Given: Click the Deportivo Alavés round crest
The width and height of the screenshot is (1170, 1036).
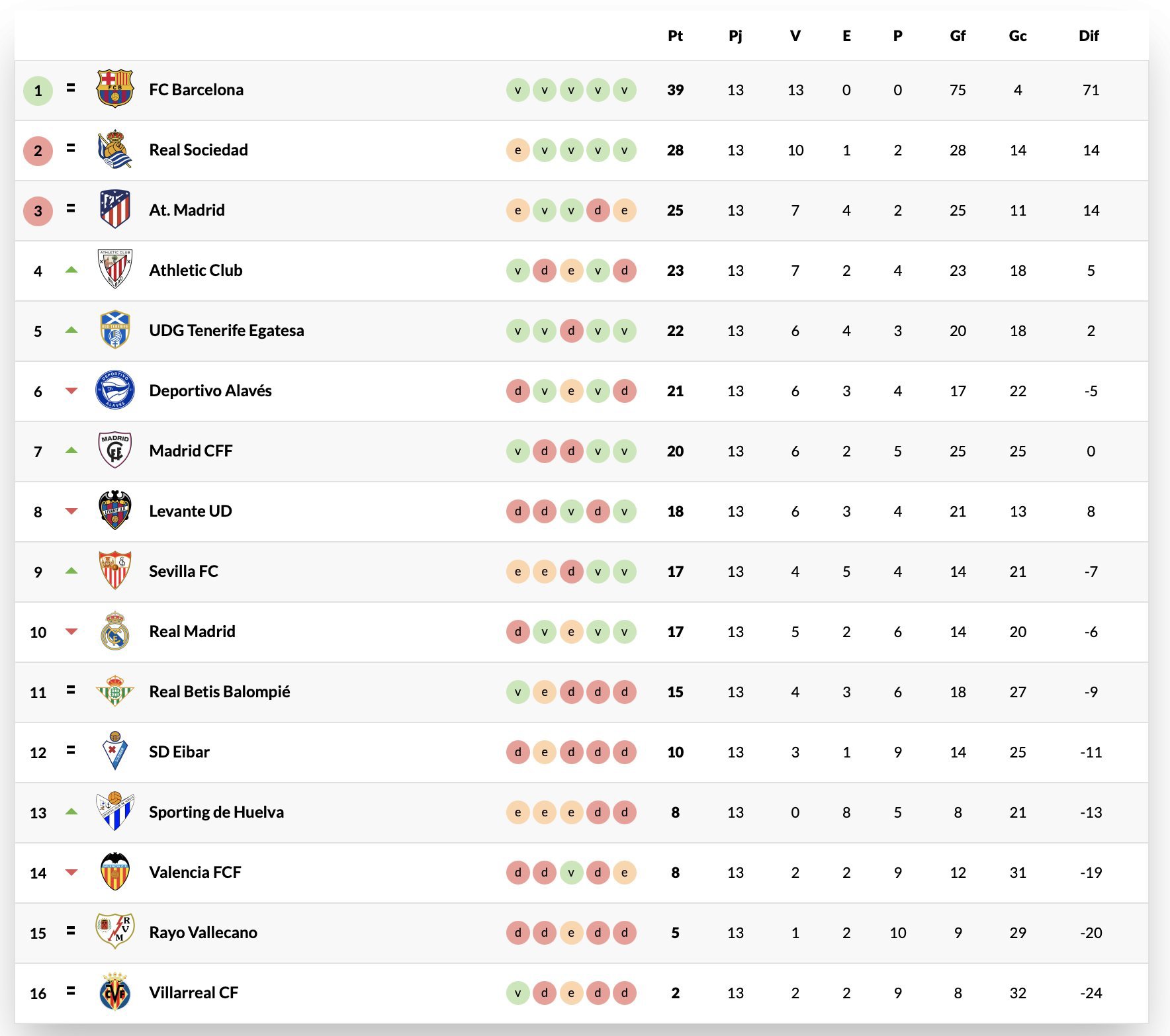Looking at the screenshot, I should pyautogui.click(x=115, y=390).
